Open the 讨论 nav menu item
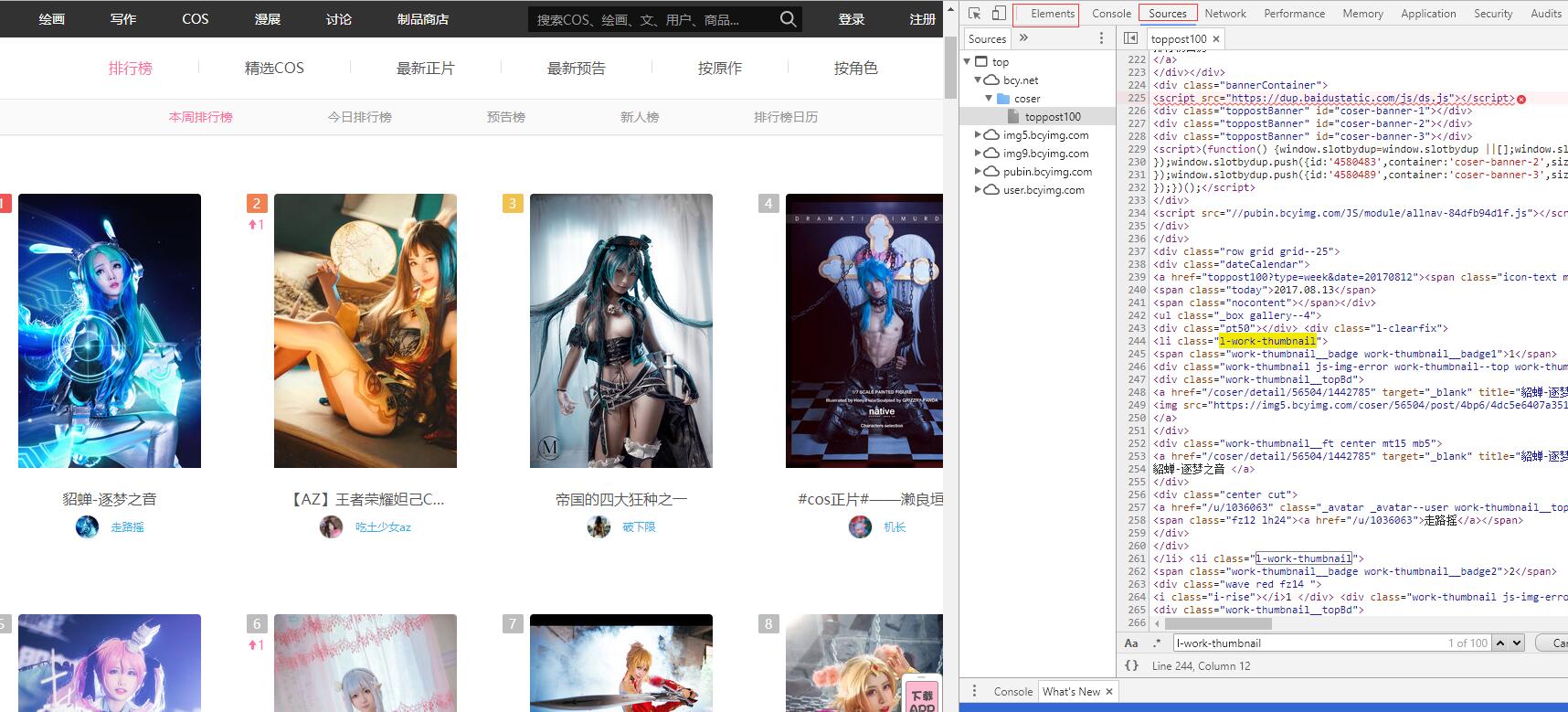This screenshot has width=1568, height=712. 339,18
